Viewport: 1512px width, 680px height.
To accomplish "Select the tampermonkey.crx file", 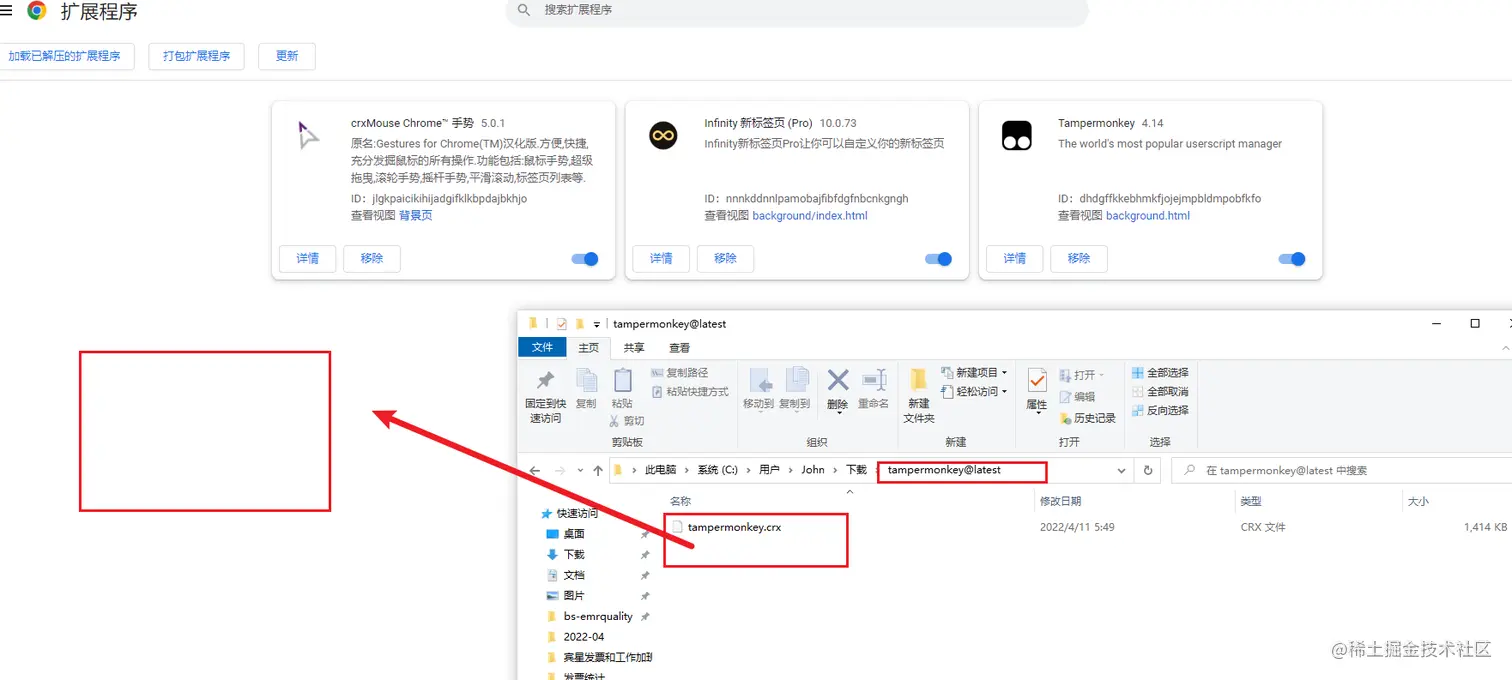I will (734, 527).
